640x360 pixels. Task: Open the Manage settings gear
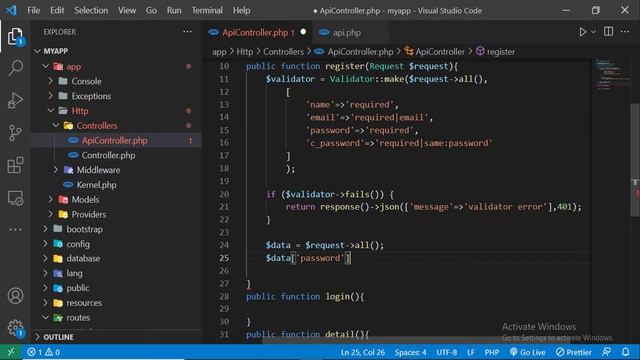point(15,328)
